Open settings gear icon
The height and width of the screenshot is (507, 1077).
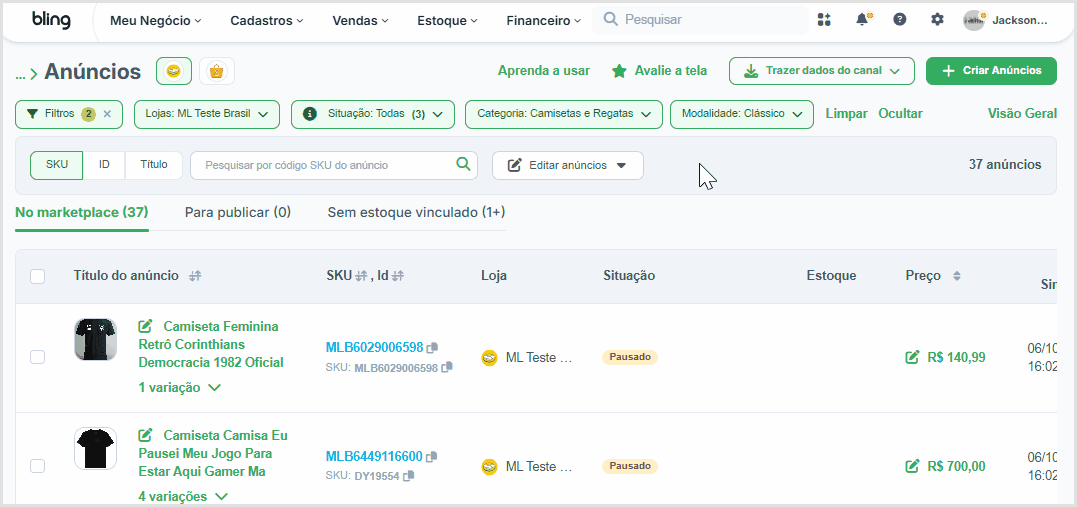click(937, 20)
